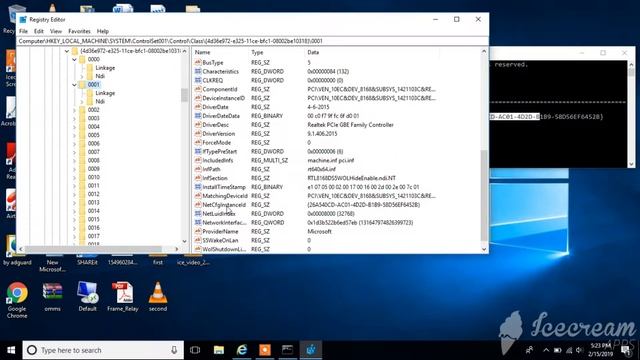Select the MatchingDeviceId value name
The height and width of the screenshot is (360, 640).
coord(225,196)
